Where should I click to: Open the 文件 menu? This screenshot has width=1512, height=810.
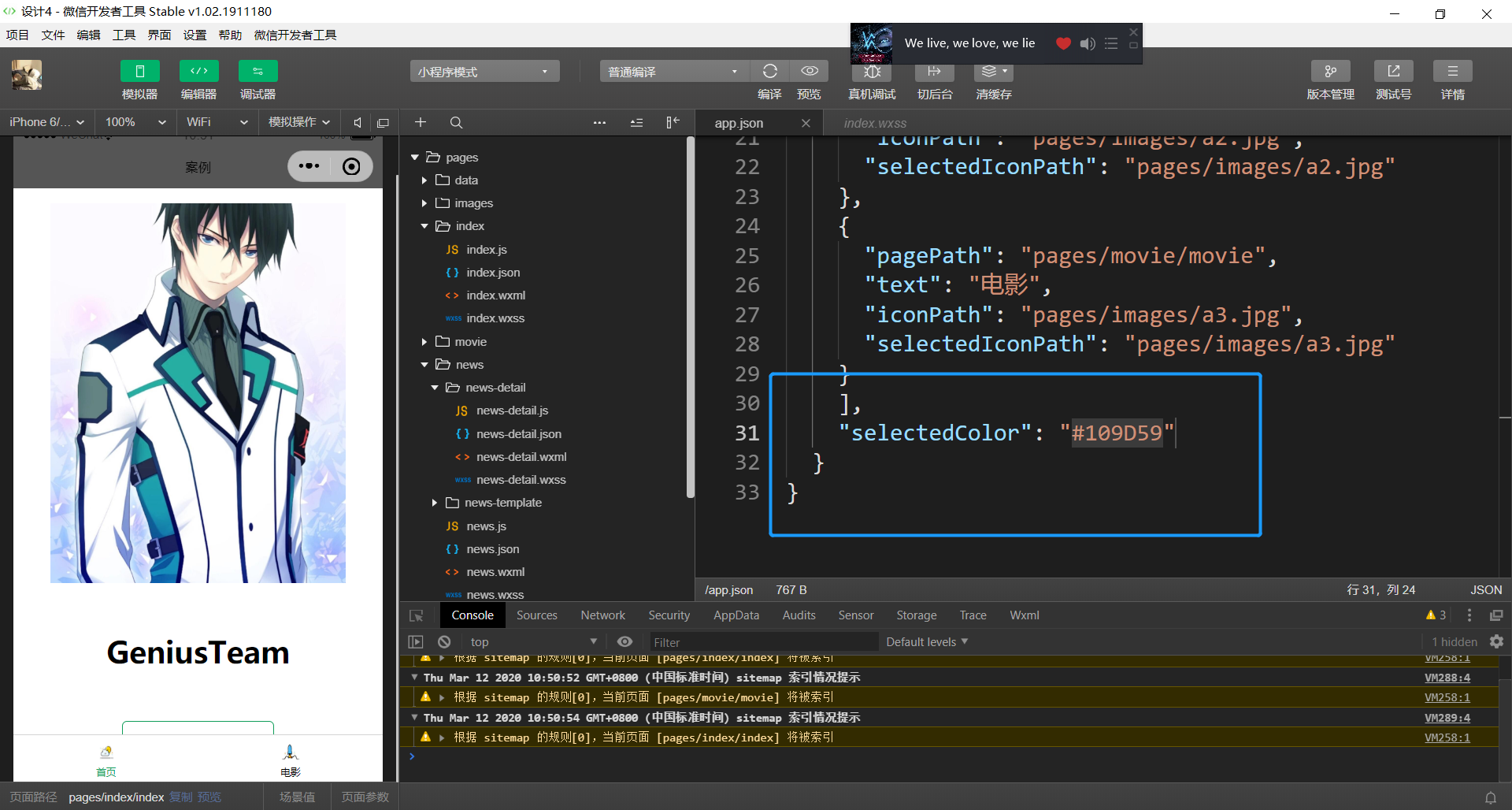tap(53, 35)
